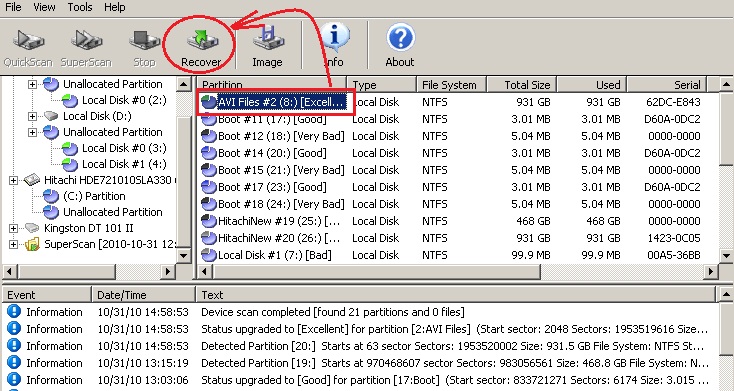The height and width of the screenshot is (391, 734).
Task: Expand the Hitachi HDE721010SLA330 drive node
Action: [13, 180]
